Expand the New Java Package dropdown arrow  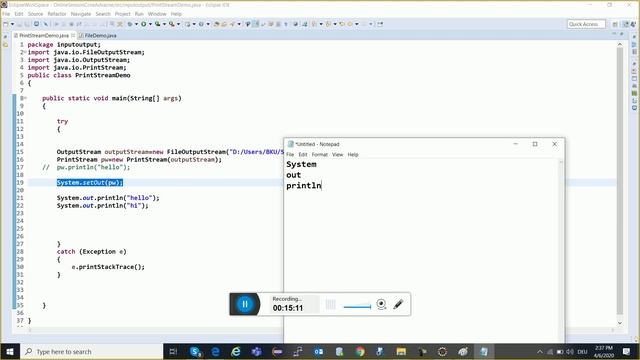tap(194, 24)
